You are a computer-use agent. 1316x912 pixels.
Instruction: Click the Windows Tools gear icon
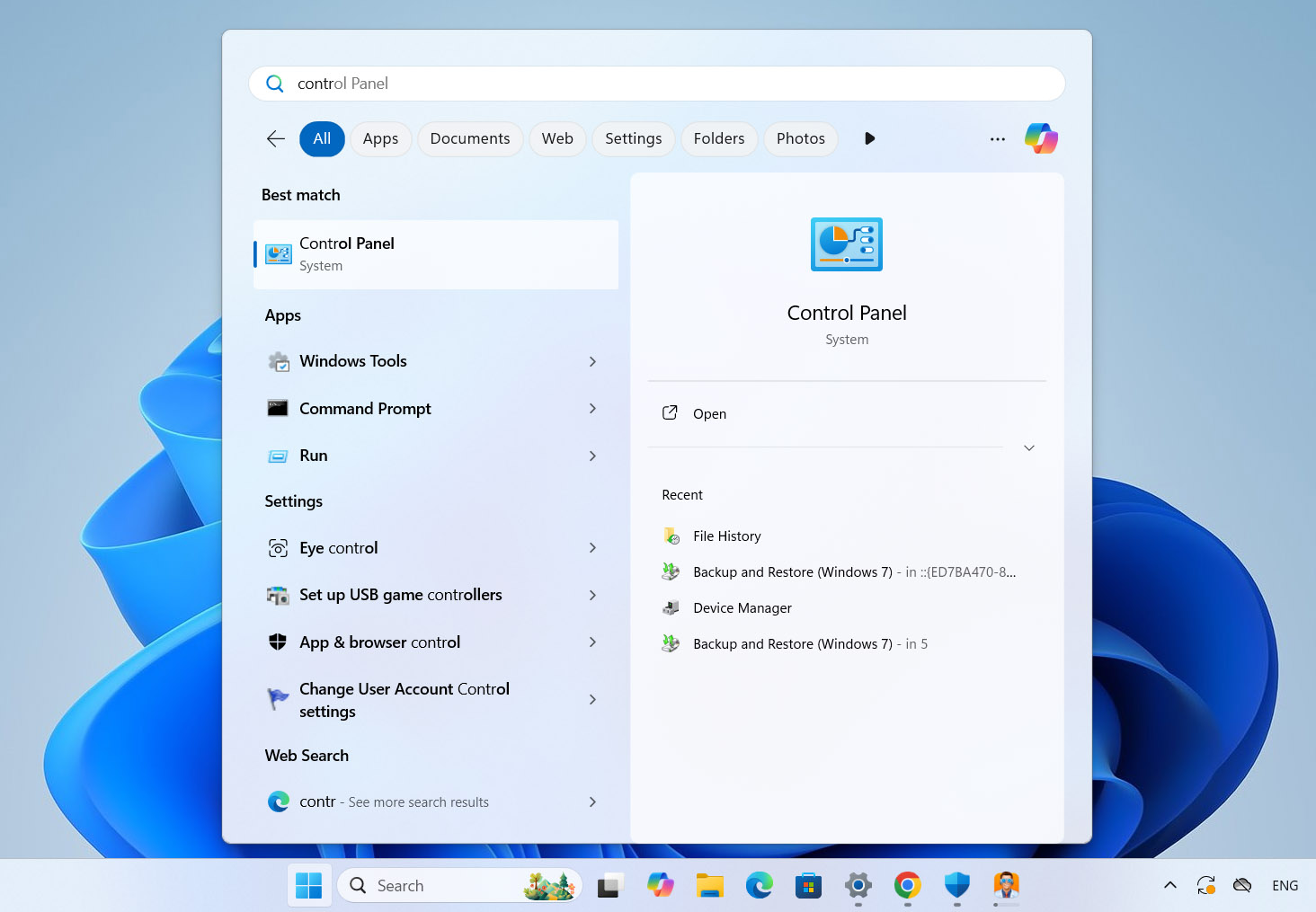[x=279, y=361]
